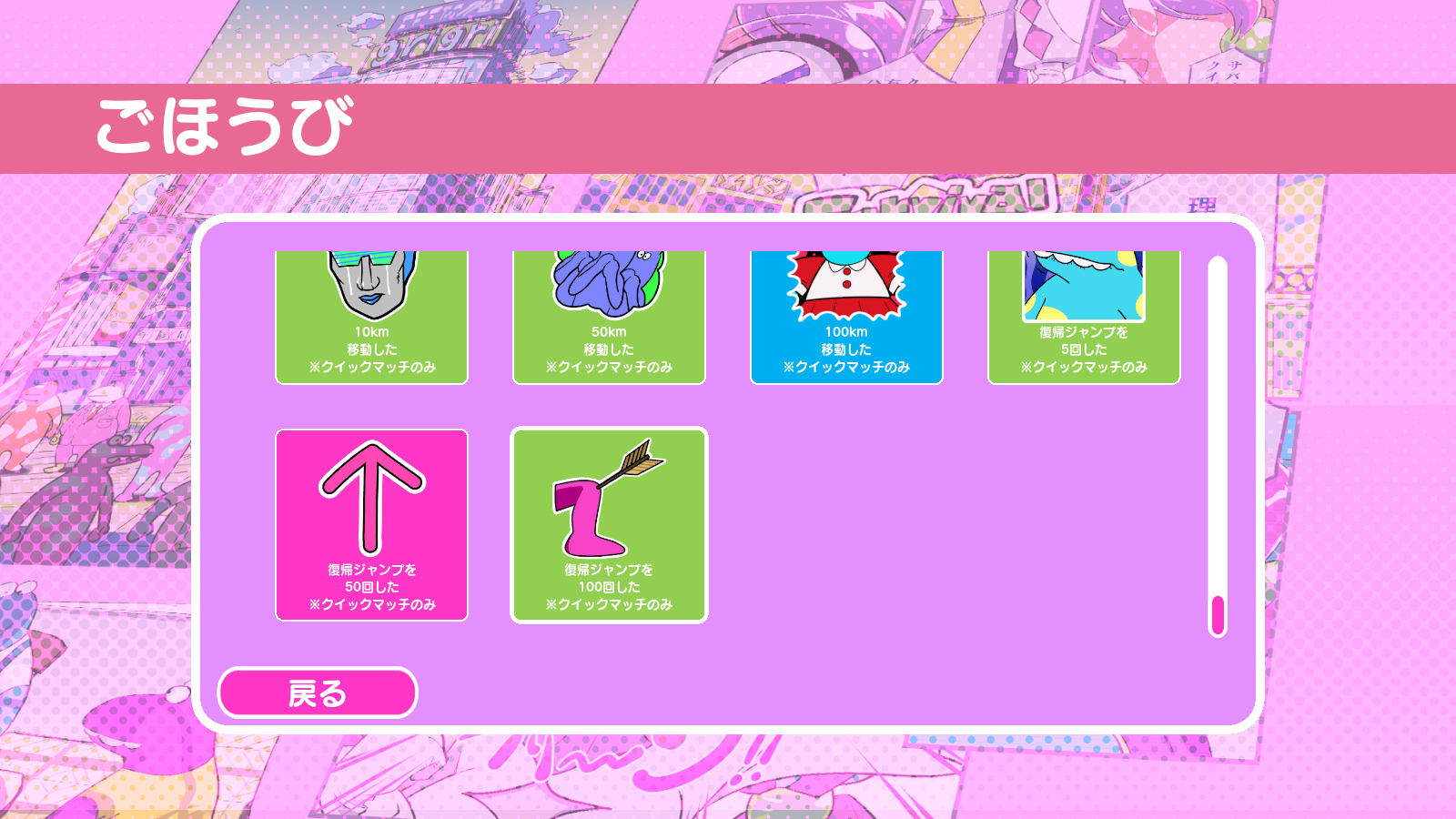This screenshot has width=1456, height=819.
Task: Click the 100km 移動した reward label
Action: [846, 340]
